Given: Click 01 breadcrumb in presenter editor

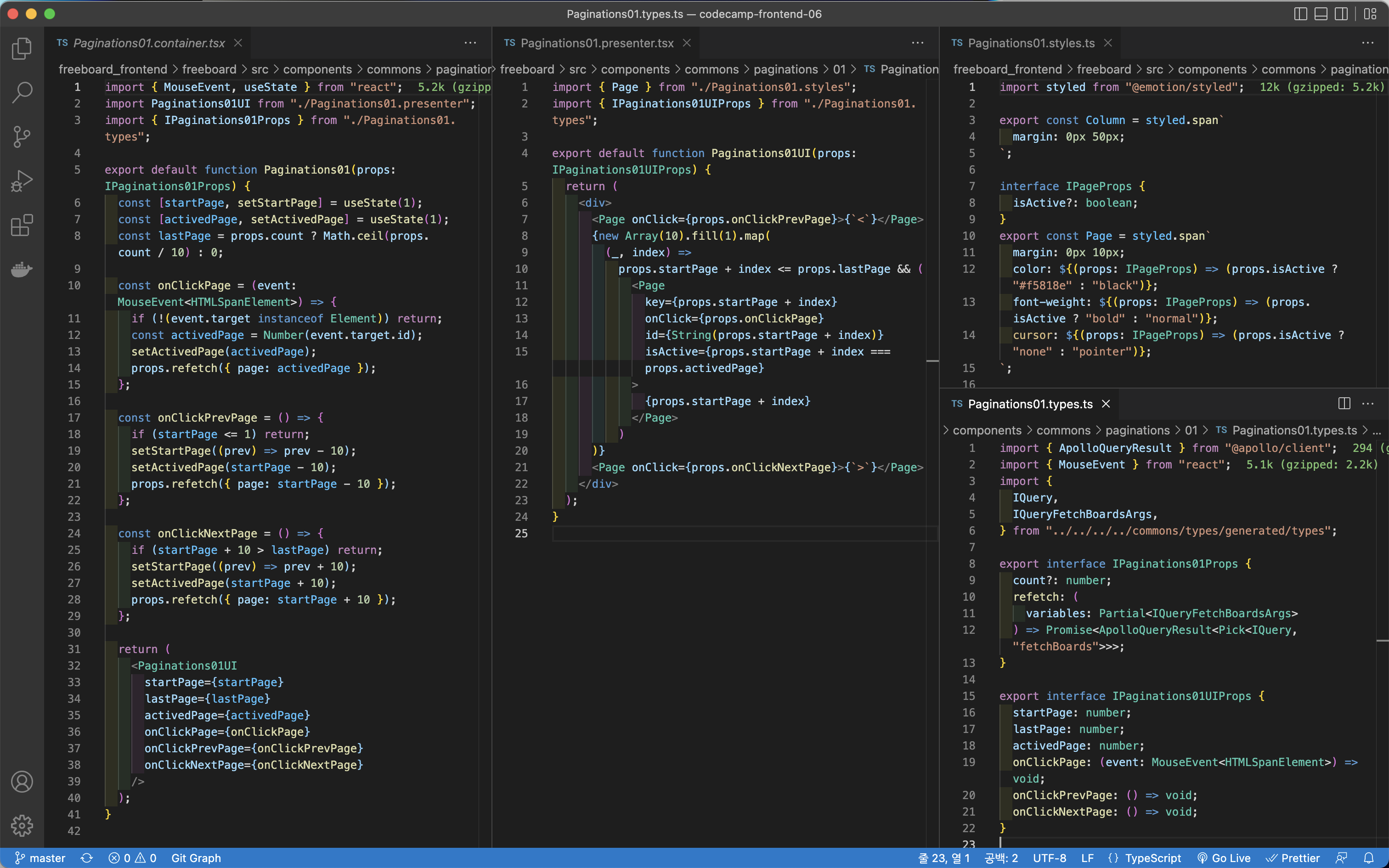Looking at the screenshot, I should [839, 69].
